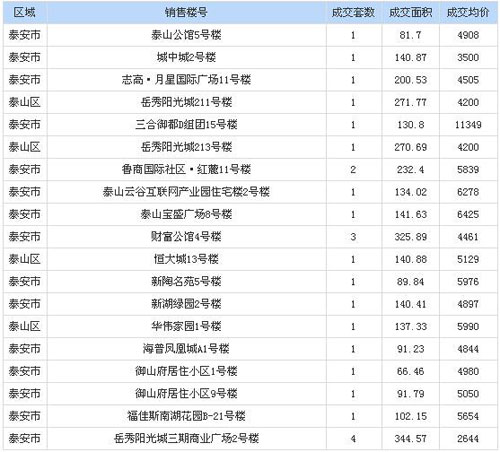Select 福佳斯南湖花园B-21号楼 entry
Viewport: 500px width, 452px height.
point(186,416)
